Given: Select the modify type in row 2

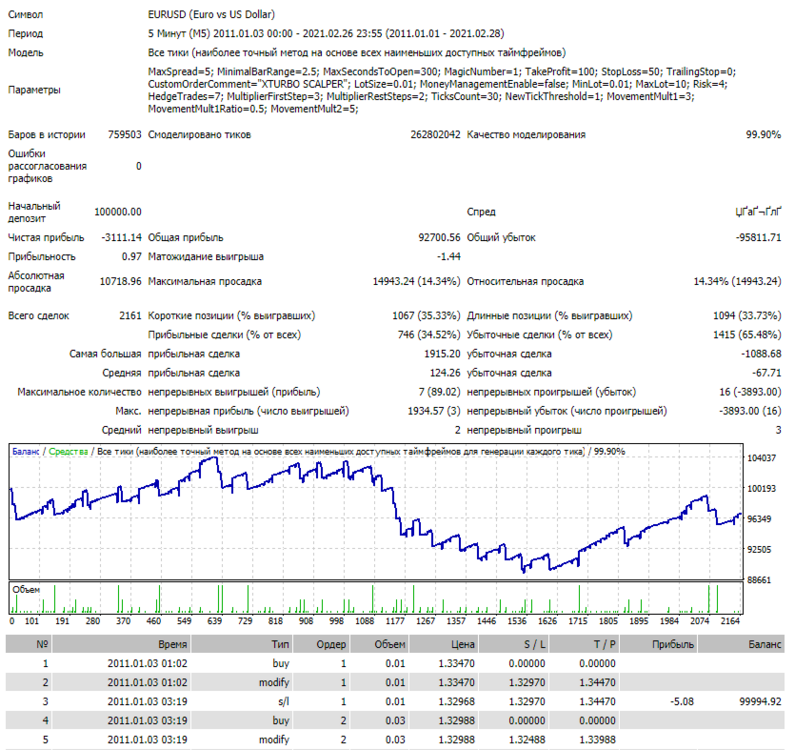Looking at the screenshot, I should coord(274,683).
